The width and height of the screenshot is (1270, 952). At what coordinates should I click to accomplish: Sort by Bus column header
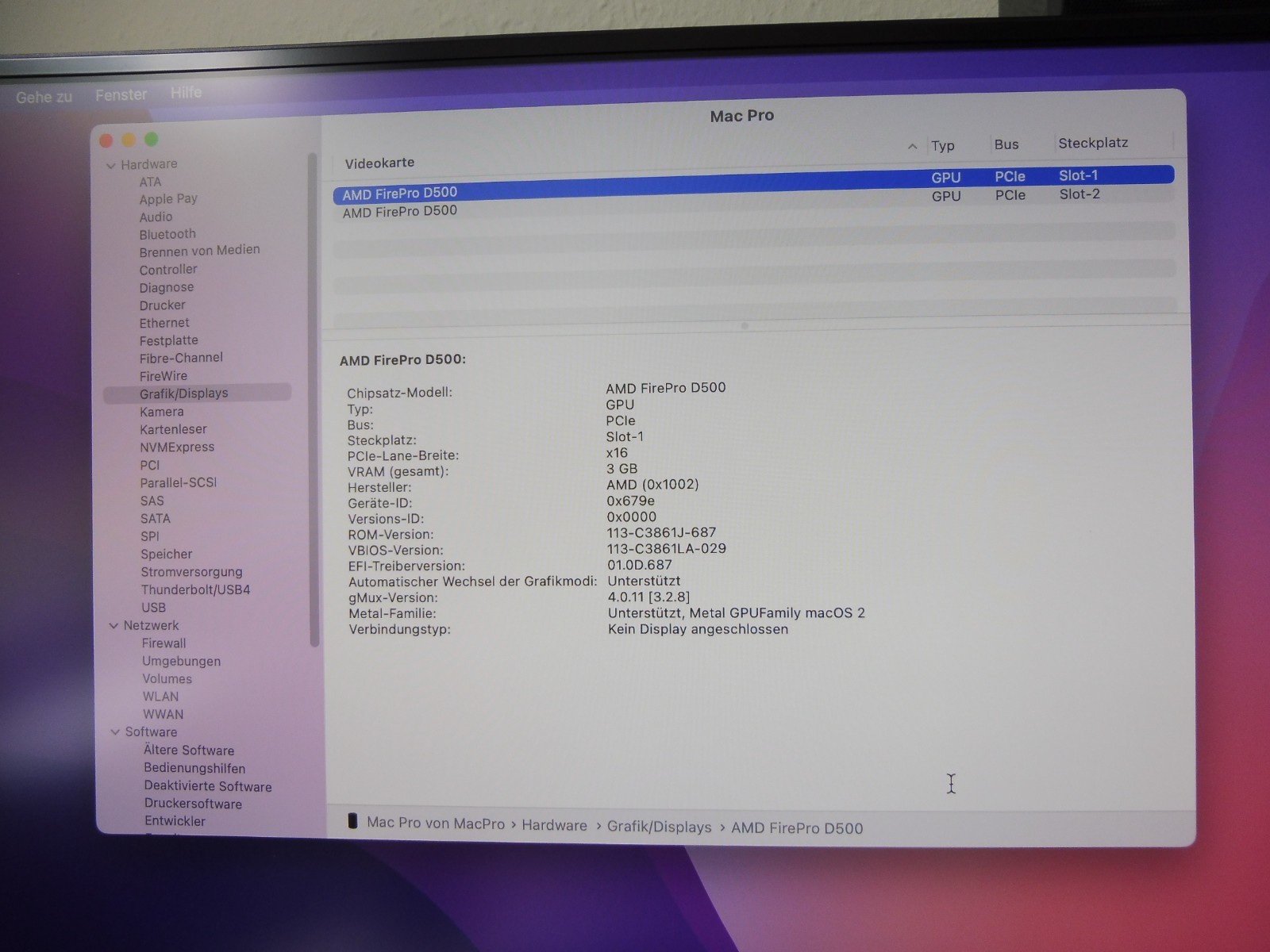coord(1006,144)
